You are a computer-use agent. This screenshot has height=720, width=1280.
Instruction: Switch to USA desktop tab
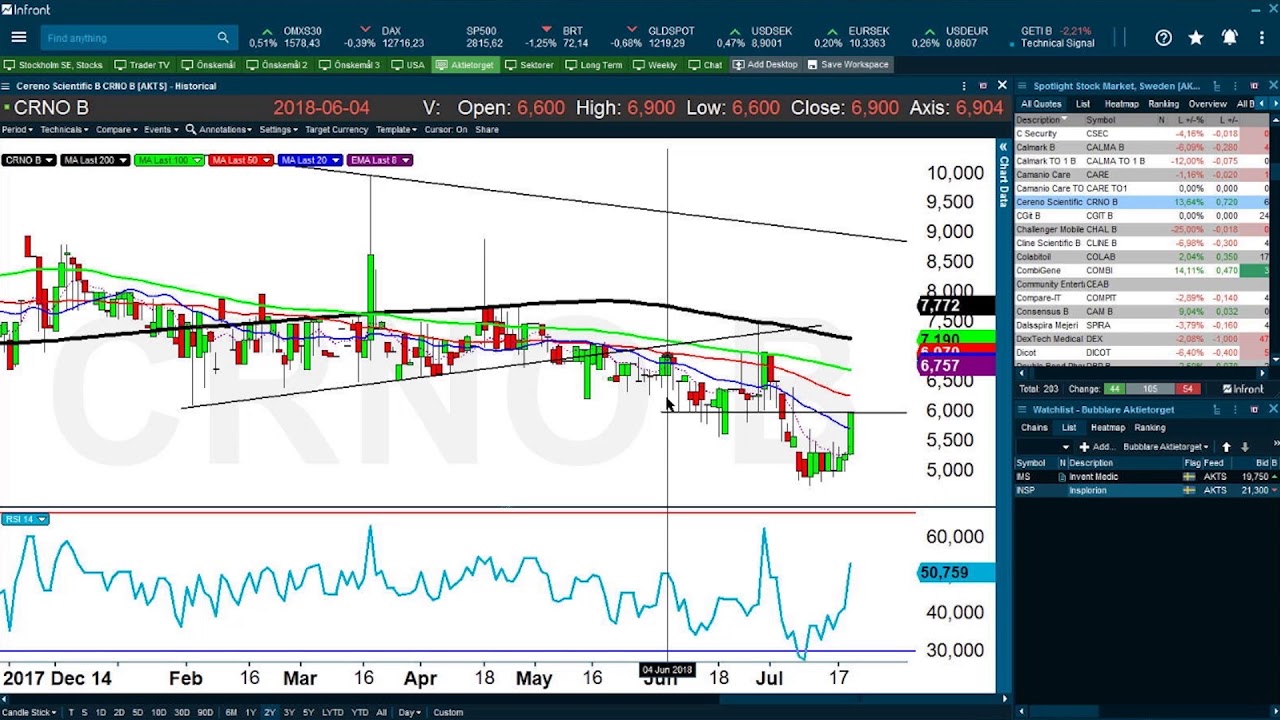tap(409, 64)
